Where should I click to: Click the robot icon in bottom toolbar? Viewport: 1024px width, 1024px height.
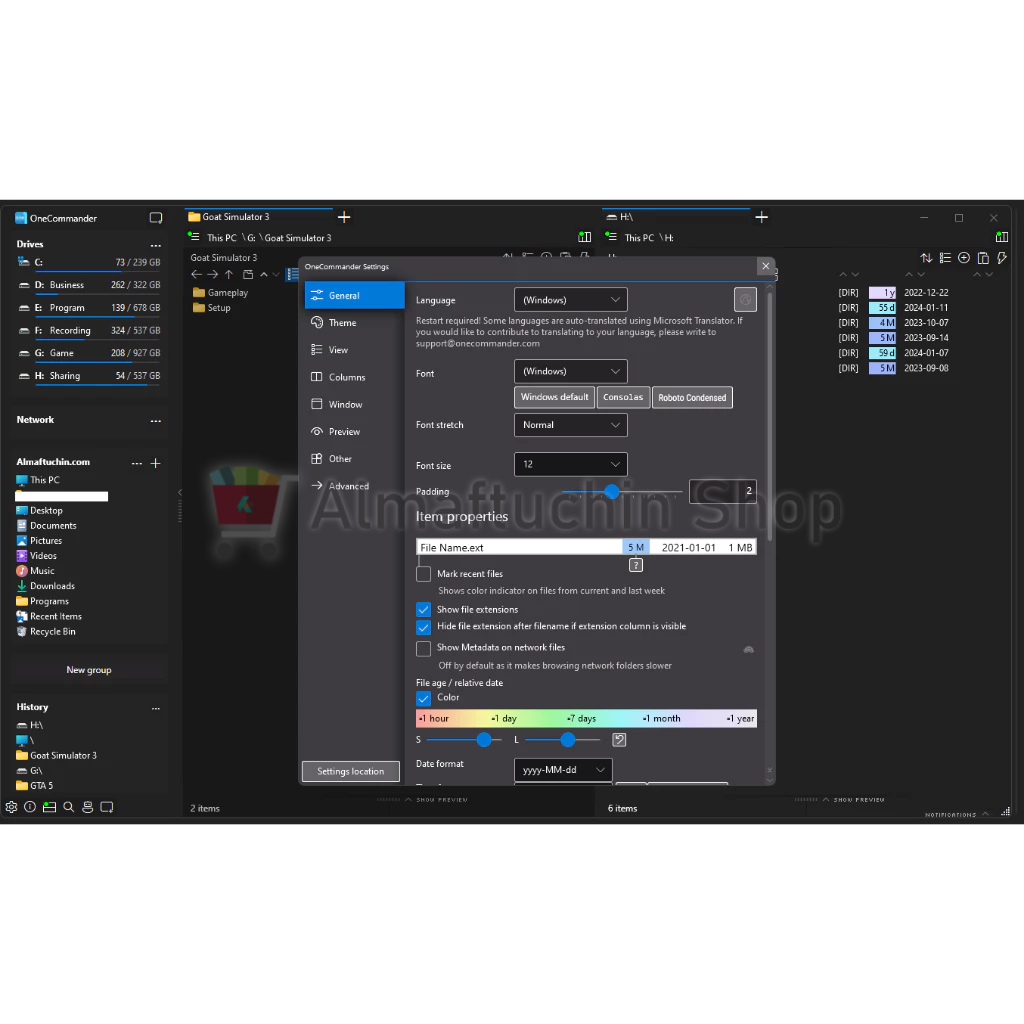pyautogui.click(x=88, y=807)
